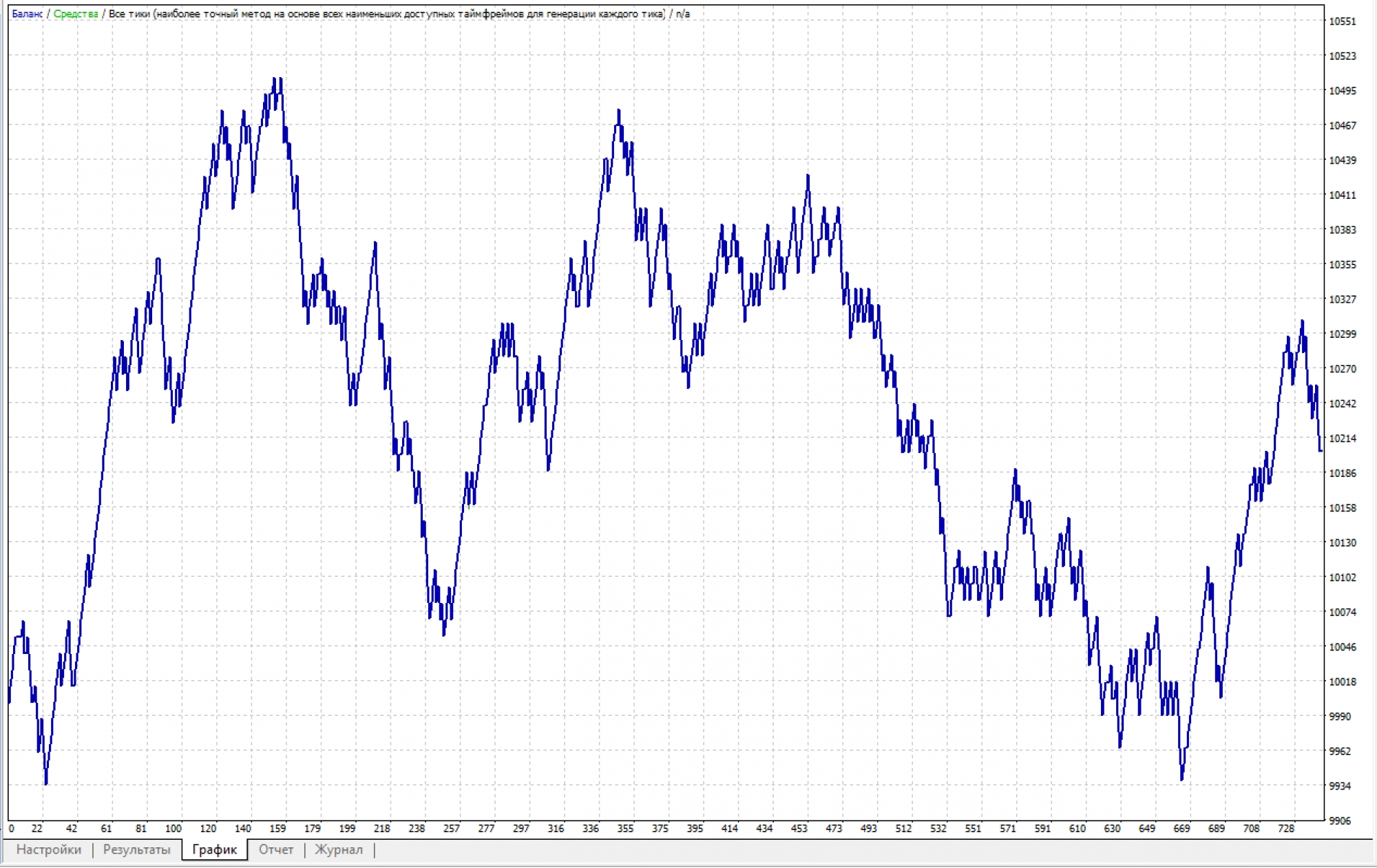
Task: Click the n/a label in chart header
Action: (682, 14)
